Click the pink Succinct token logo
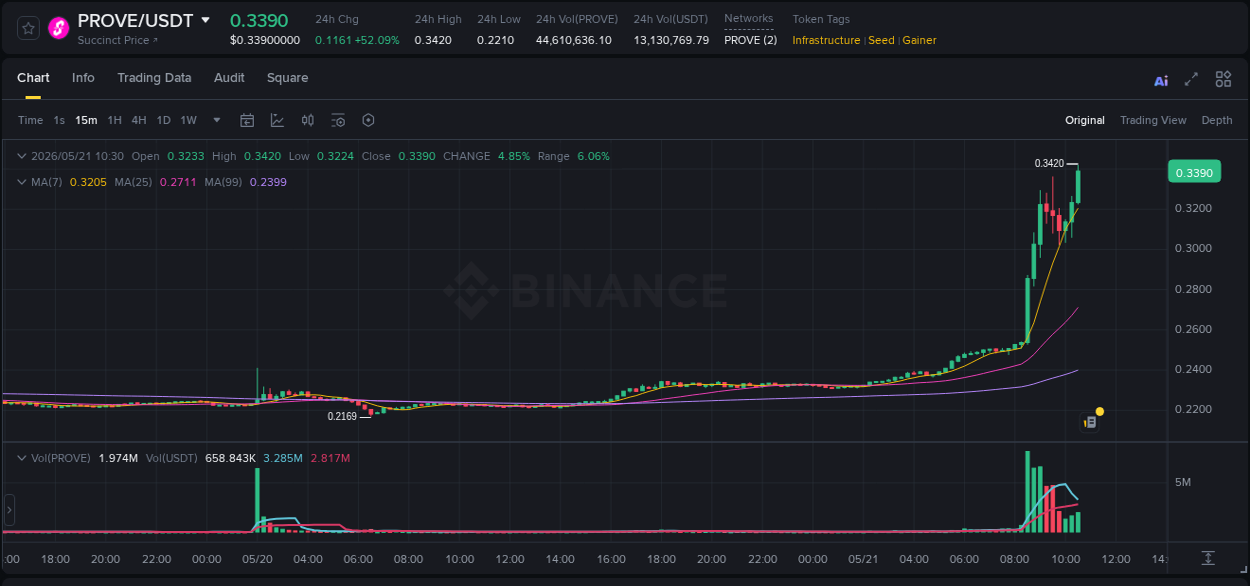This screenshot has width=1250, height=586. click(x=59, y=29)
